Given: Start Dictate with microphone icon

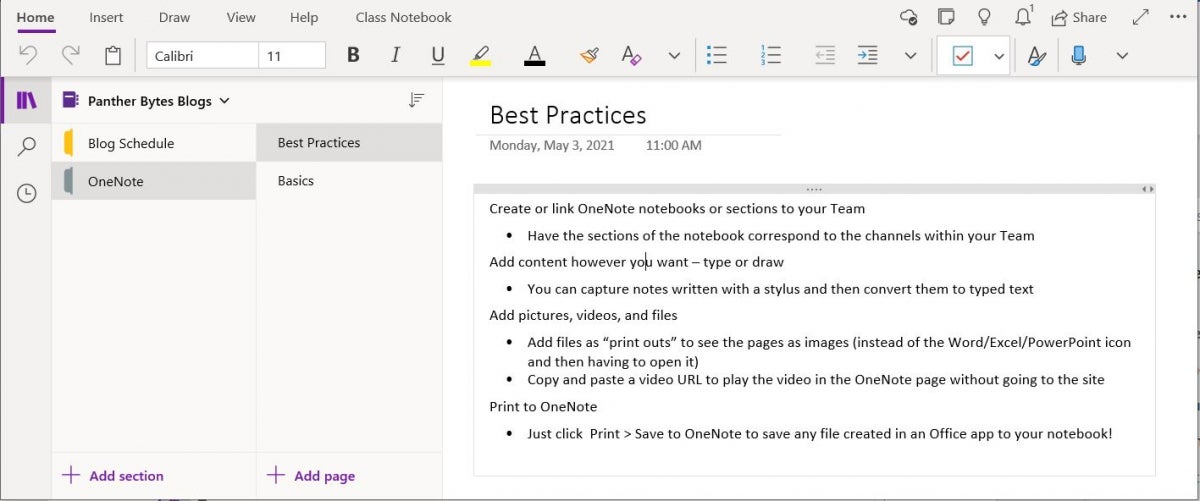Looking at the screenshot, I should 1079,56.
